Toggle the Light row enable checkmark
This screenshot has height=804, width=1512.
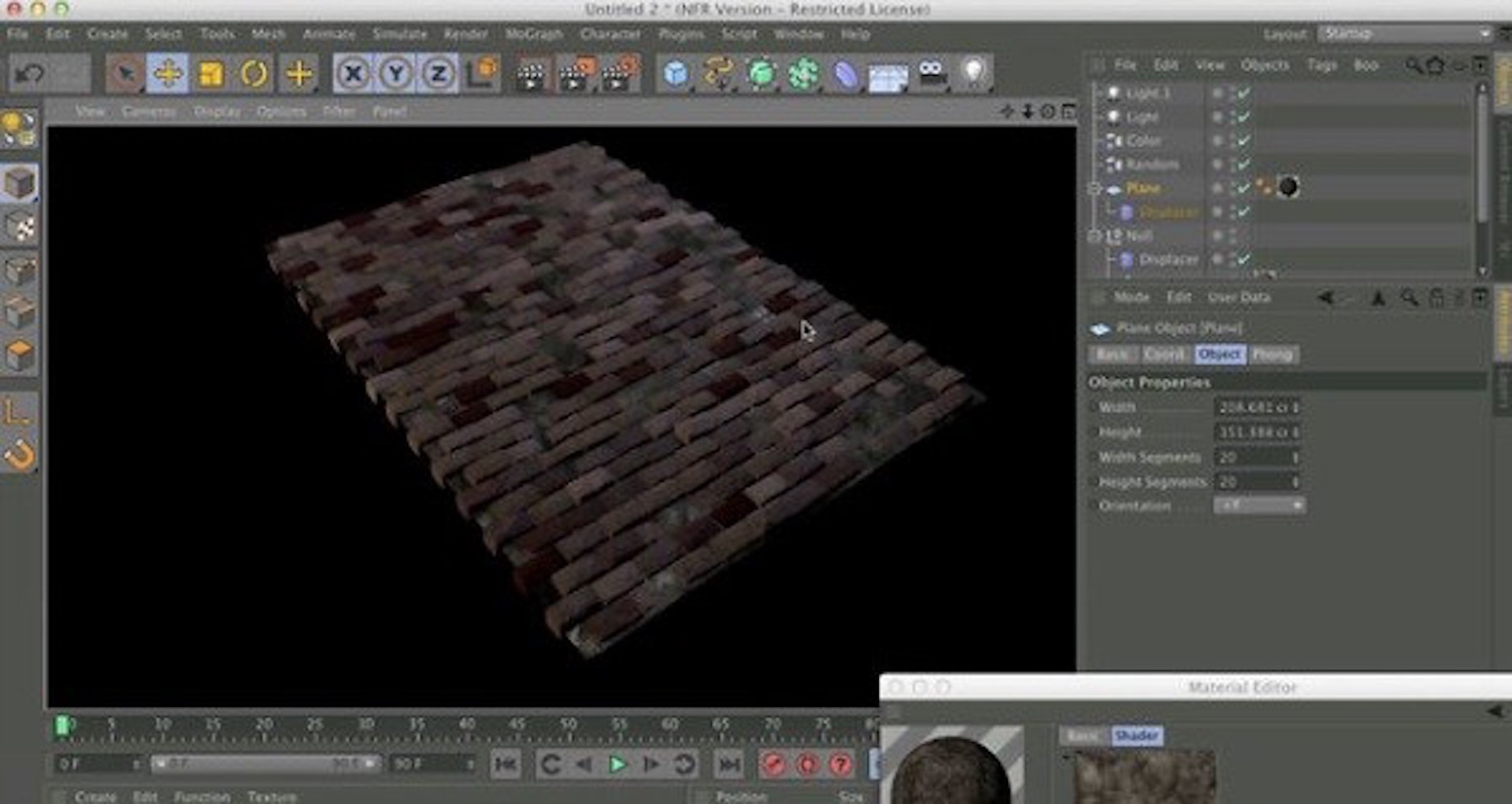(x=1244, y=117)
